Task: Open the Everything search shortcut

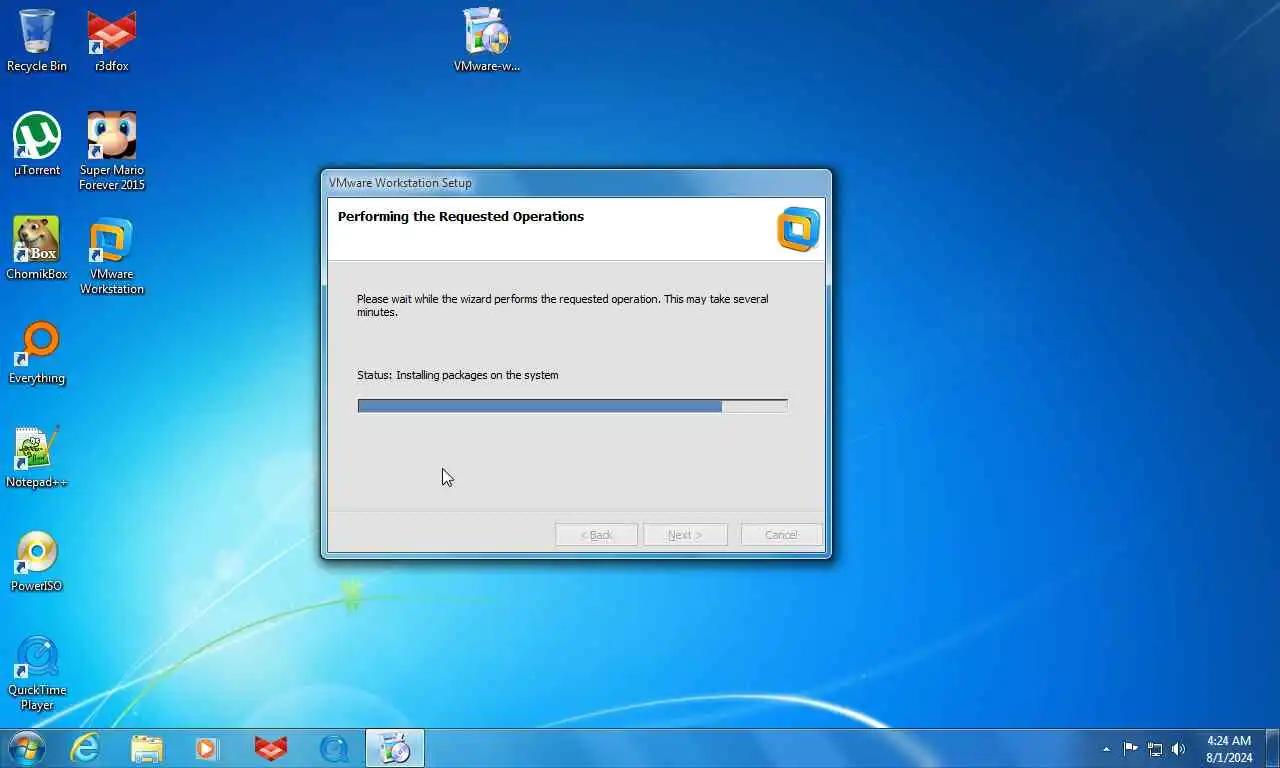Action: coord(37,352)
